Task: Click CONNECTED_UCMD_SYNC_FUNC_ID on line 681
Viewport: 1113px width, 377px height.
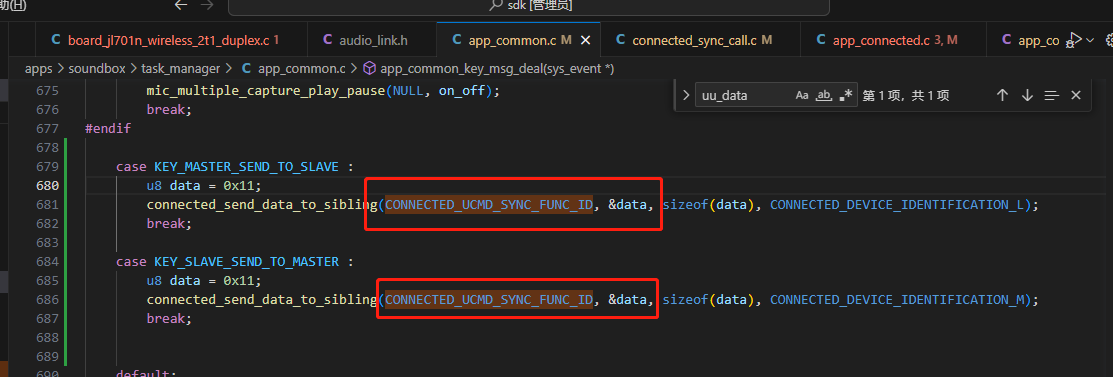Action: 488,204
